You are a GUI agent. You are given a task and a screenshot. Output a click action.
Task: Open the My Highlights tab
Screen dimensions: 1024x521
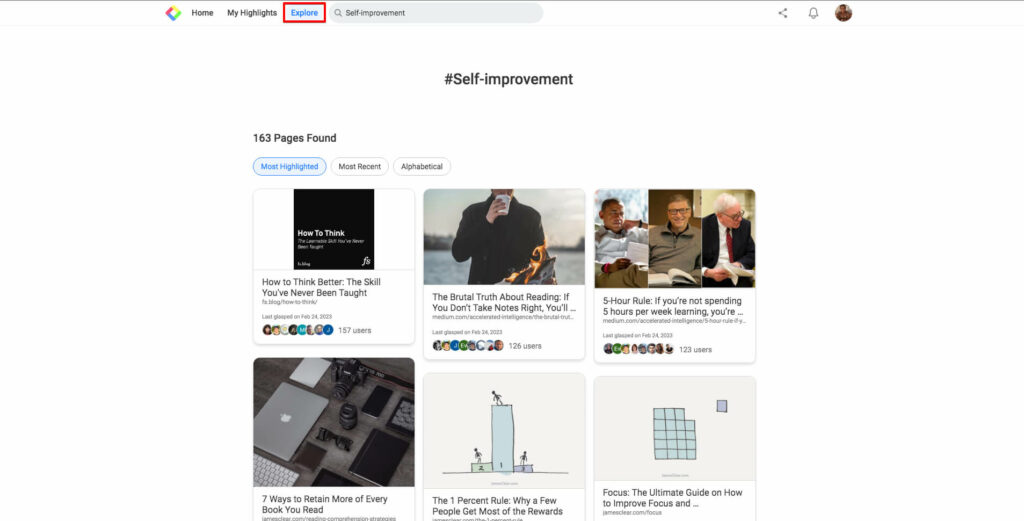coord(252,13)
